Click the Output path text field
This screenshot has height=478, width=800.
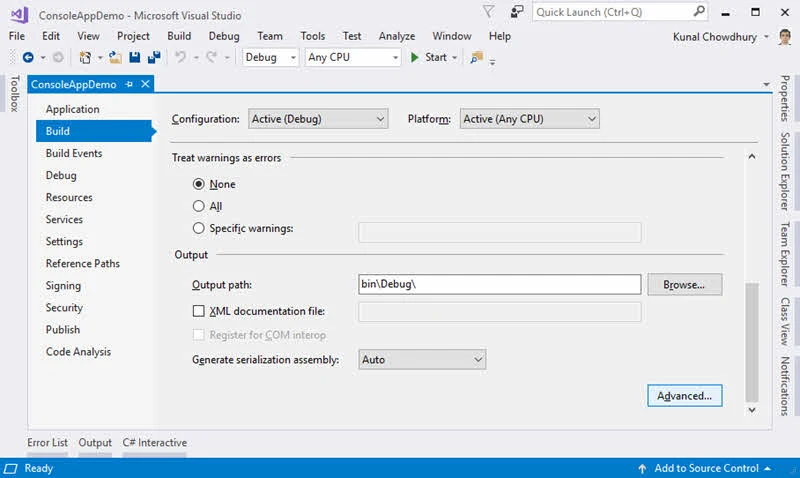pos(499,284)
